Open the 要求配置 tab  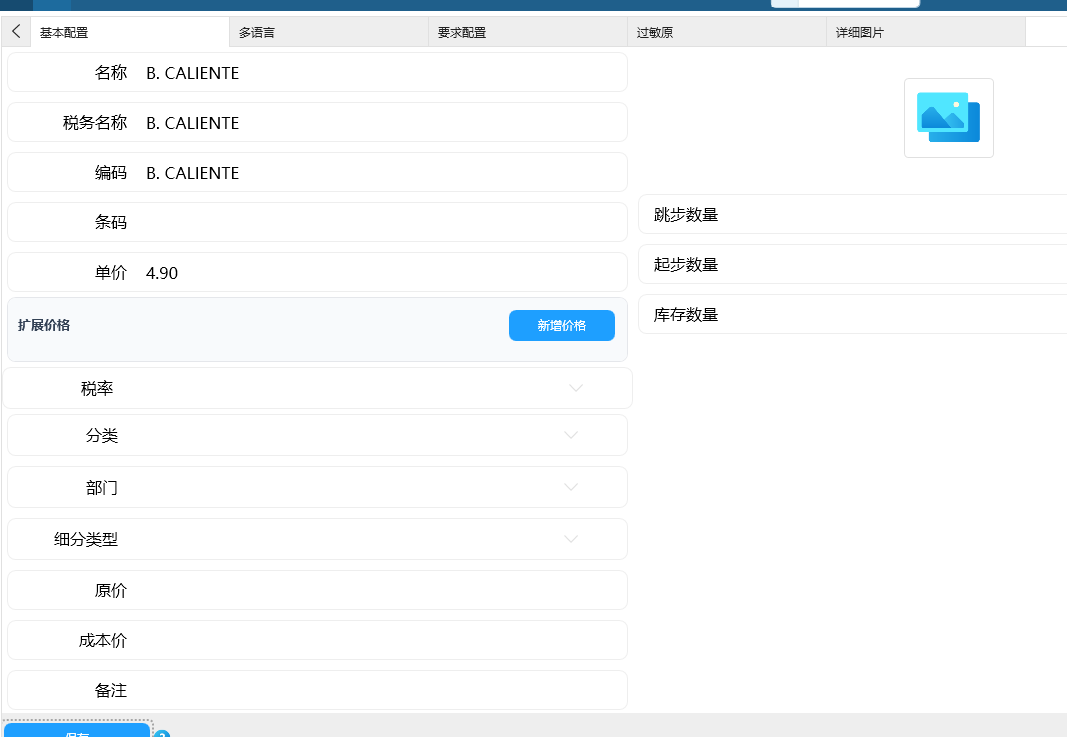click(x=527, y=32)
